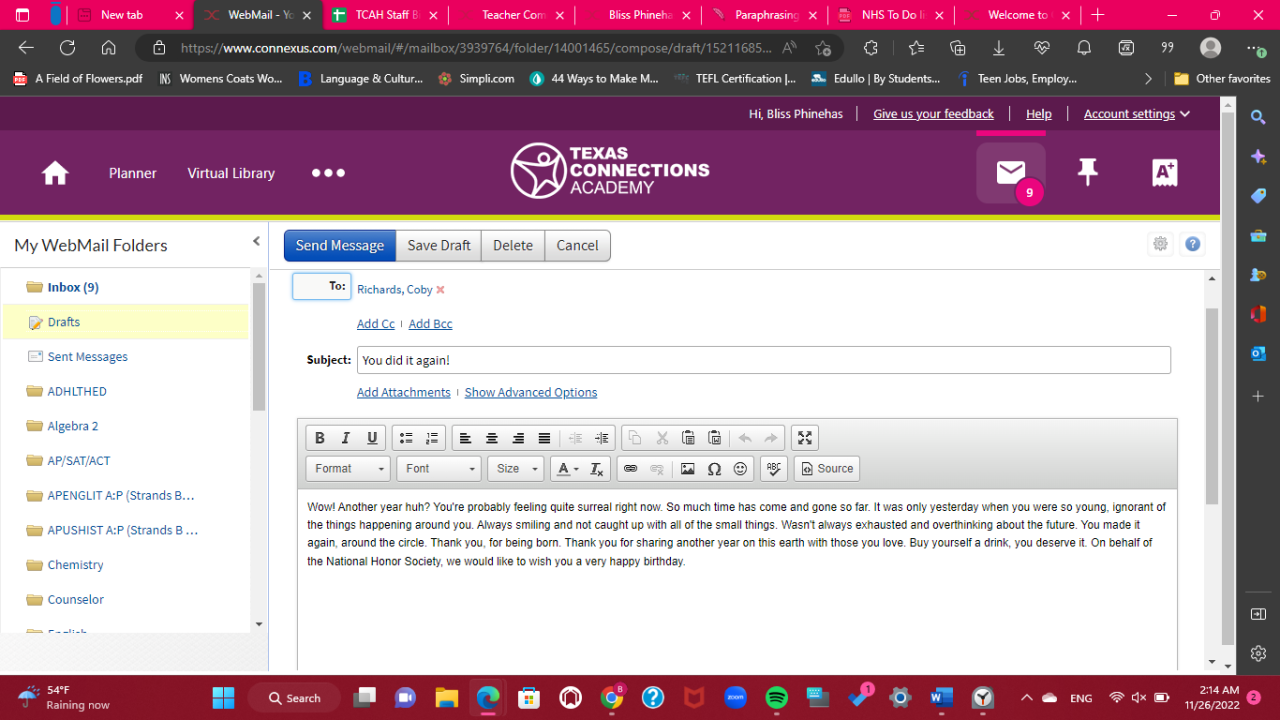The width and height of the screenshot is (1280, 720).
Task: Save the message as draft
Action: click(x=439, y=245)
